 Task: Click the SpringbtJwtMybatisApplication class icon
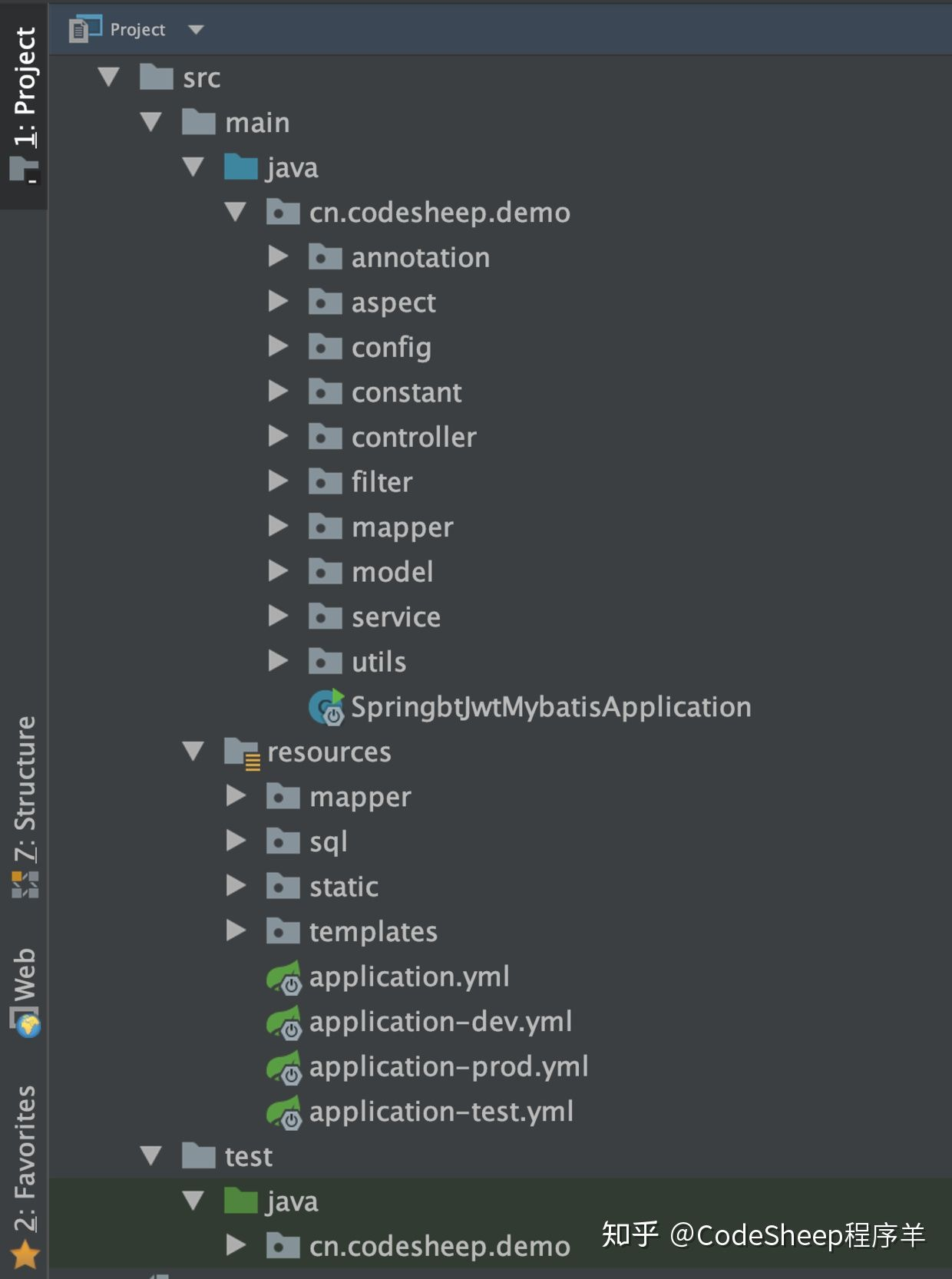[326, 707]
